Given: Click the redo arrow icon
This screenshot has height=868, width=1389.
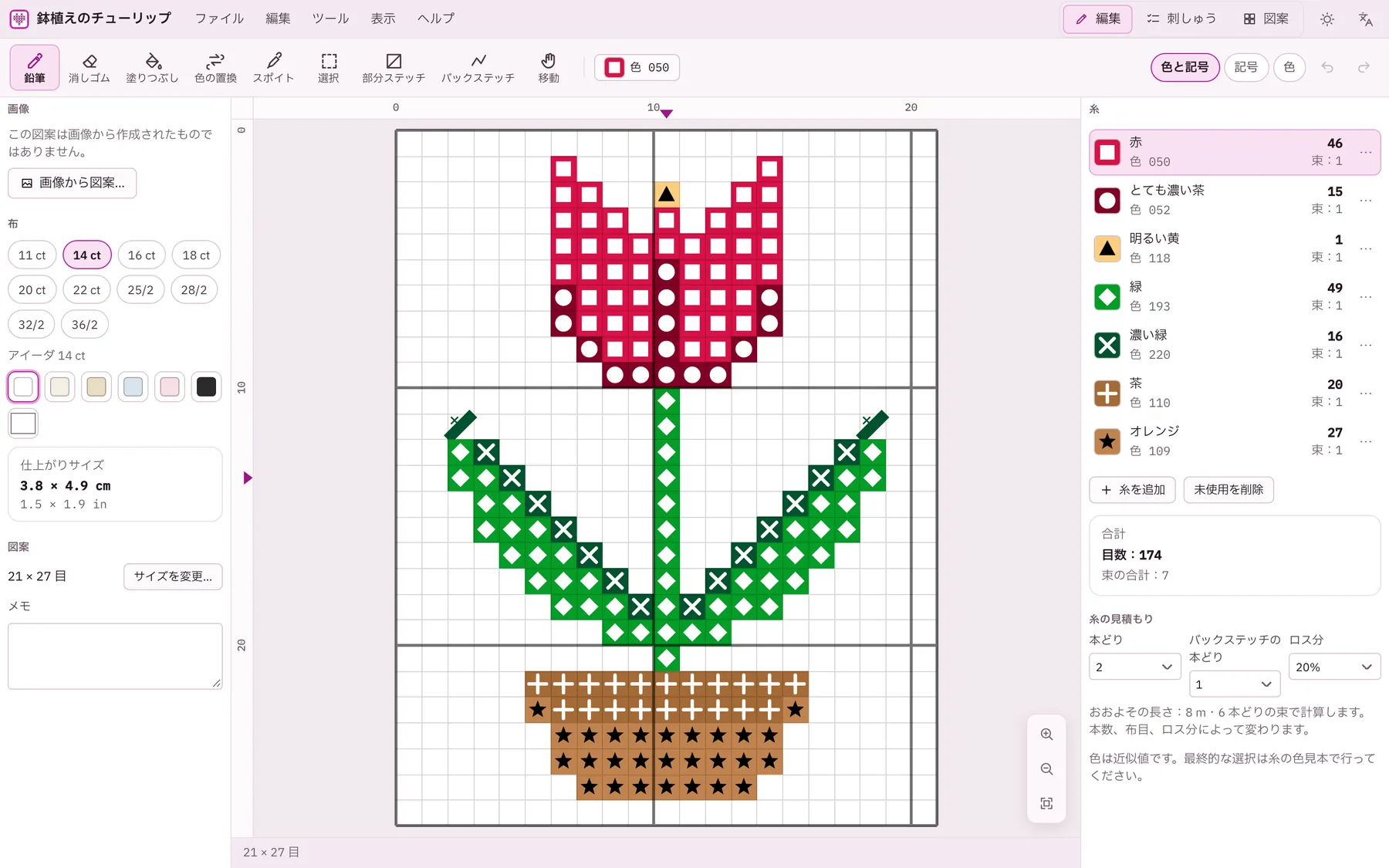Looking at the screenshot, I should point(1364,67).
